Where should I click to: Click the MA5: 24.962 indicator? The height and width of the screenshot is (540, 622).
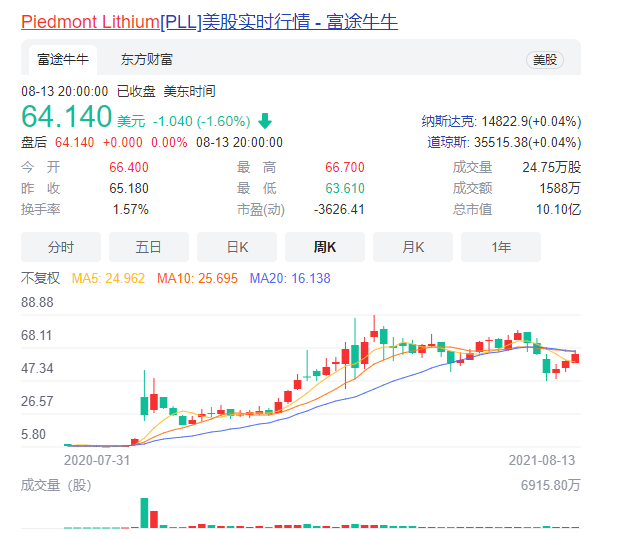108,278
